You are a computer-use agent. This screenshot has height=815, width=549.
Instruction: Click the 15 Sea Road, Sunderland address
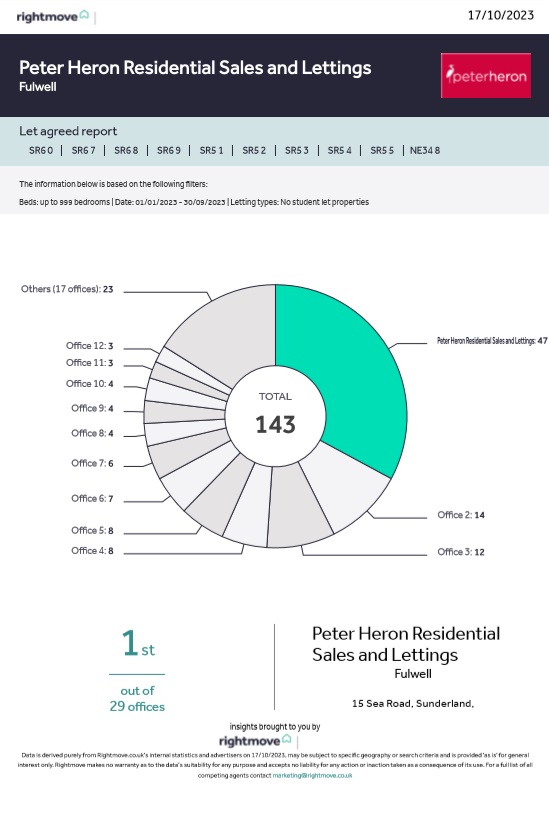coord(413,703)
